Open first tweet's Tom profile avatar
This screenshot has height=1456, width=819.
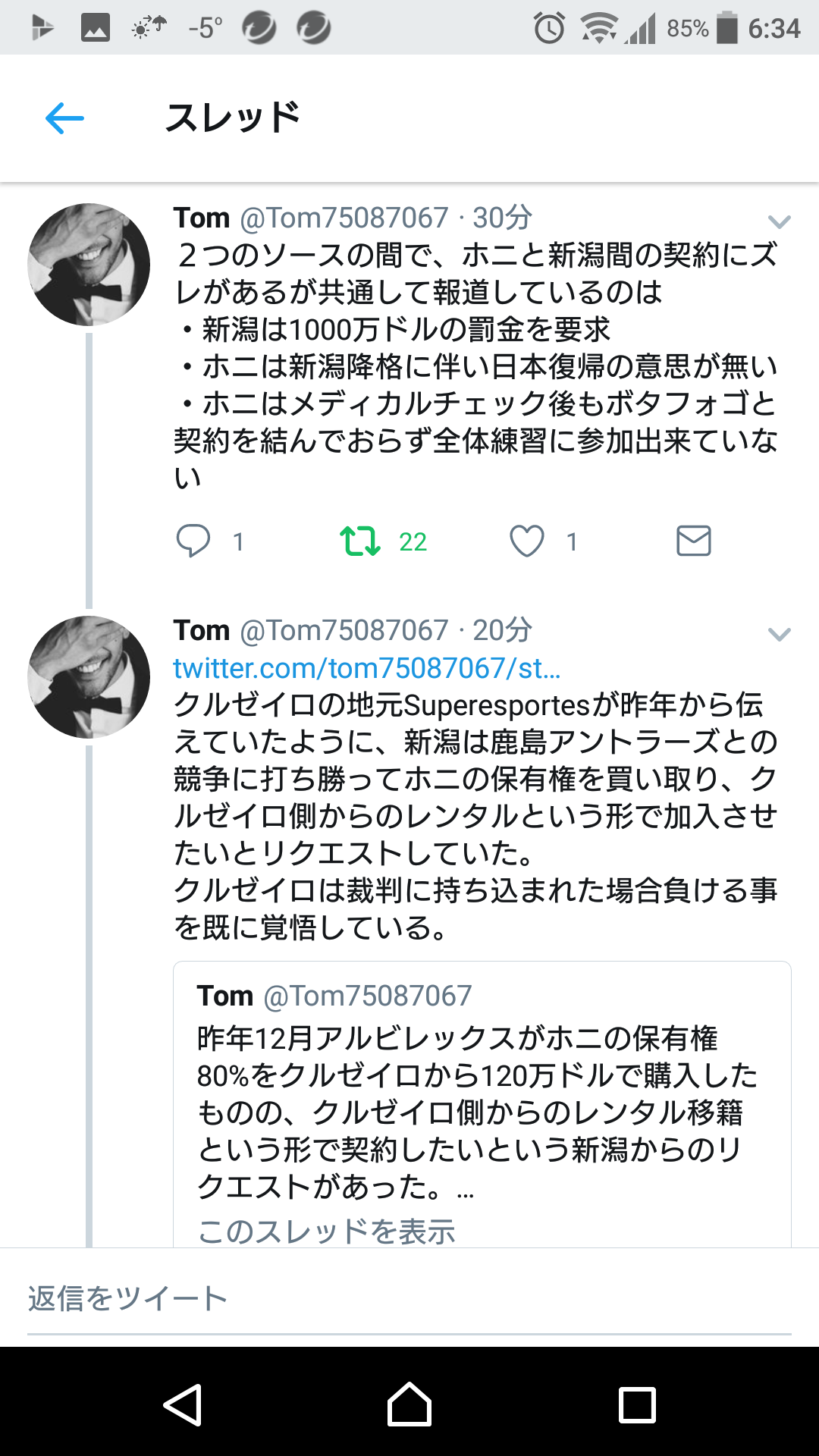89,265
